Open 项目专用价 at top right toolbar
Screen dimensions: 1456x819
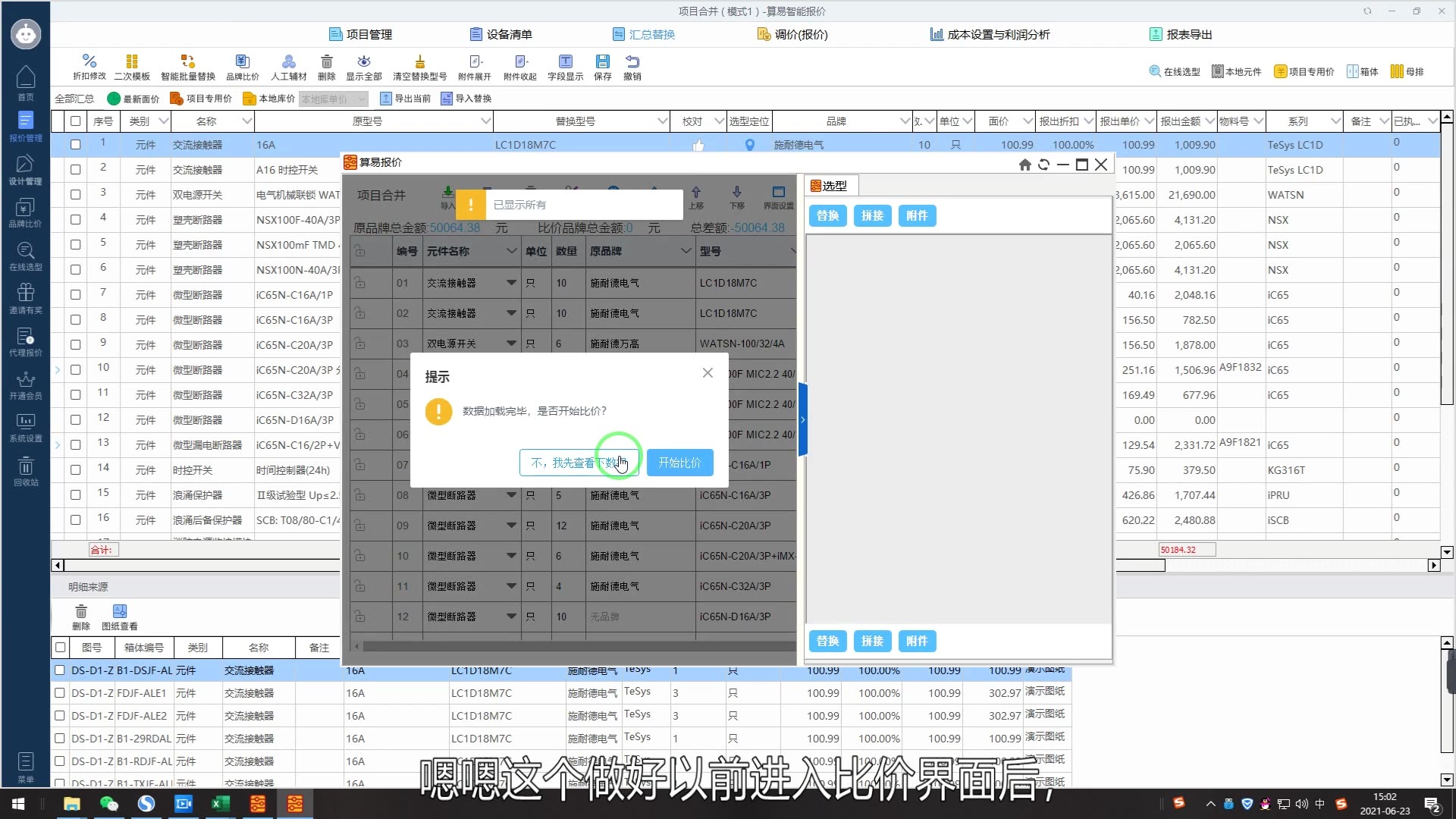pos(1304,71)
